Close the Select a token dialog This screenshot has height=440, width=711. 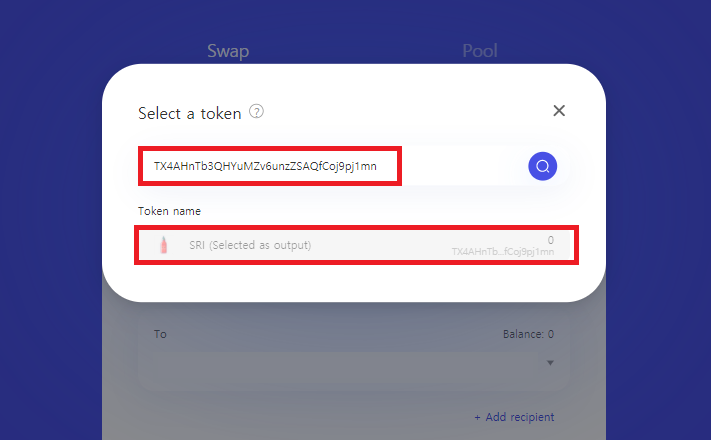tap(559, 111)
